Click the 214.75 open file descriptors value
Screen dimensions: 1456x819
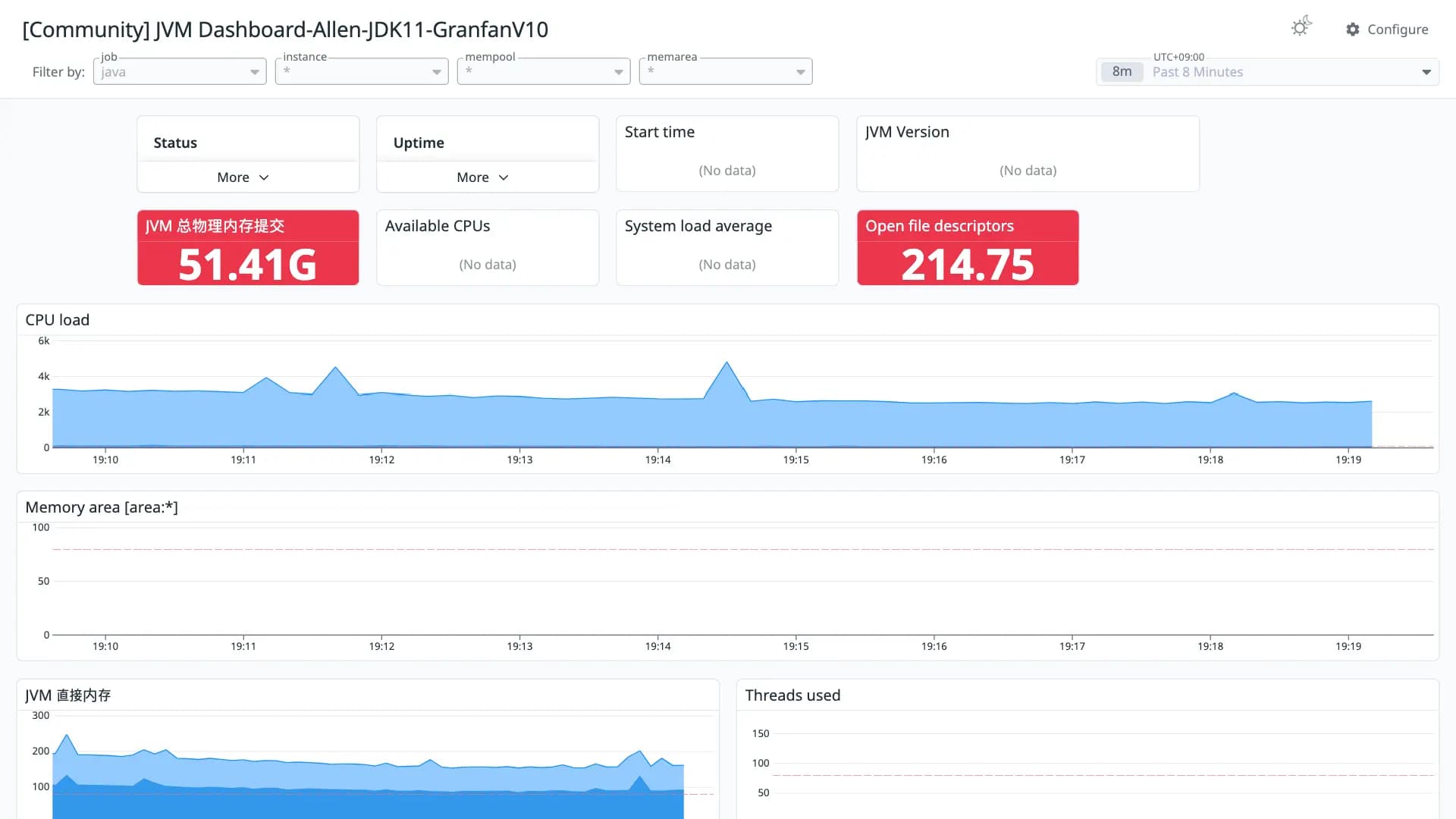[x=968, y=265]
